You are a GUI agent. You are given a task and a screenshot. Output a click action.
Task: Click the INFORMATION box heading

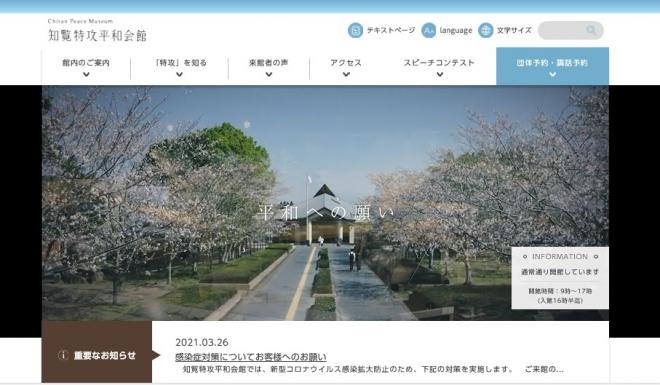[x=560, y=256]
